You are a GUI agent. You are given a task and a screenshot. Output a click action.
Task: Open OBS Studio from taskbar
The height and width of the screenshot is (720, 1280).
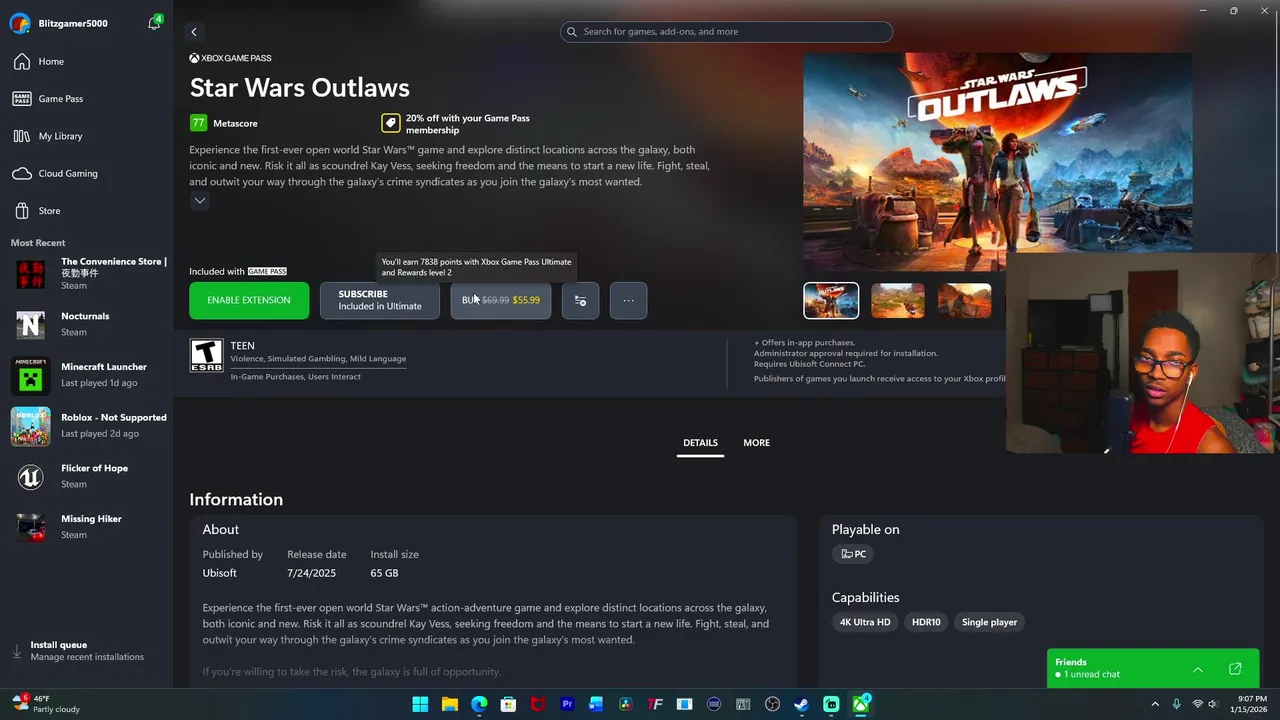click(x=772, y=704)
